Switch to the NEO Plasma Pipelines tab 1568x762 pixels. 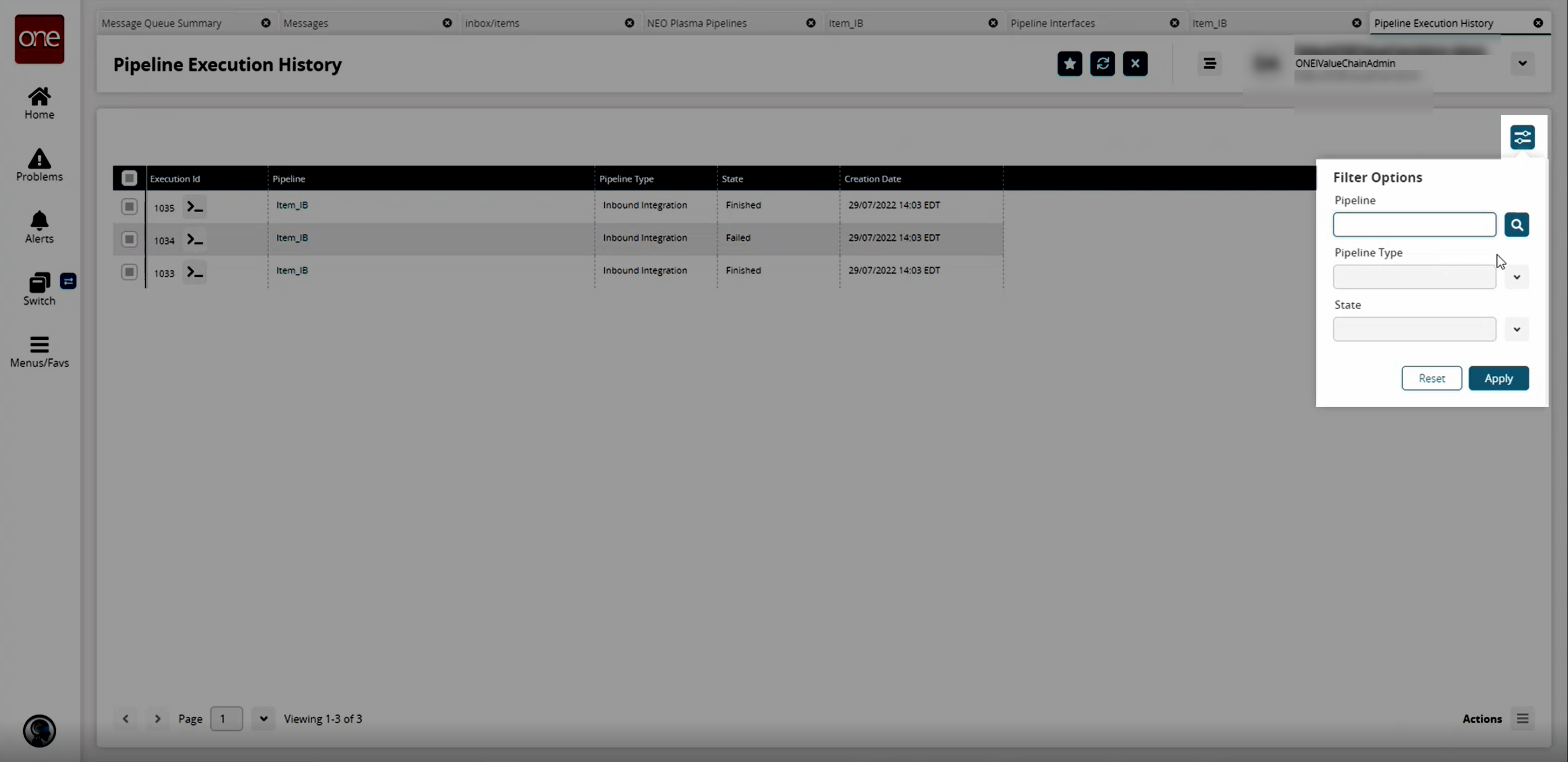click(696, 23)
